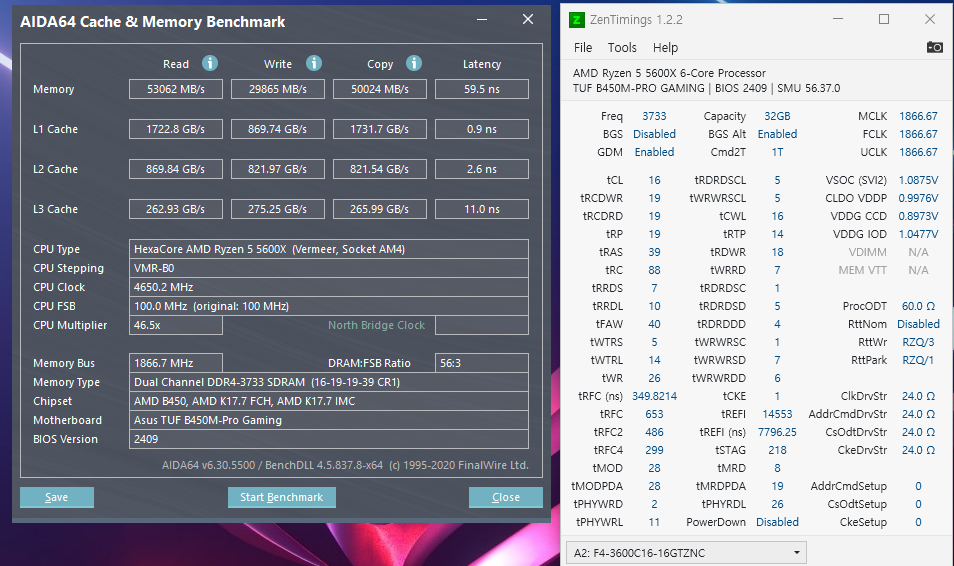Minimize the ZenTimings window
The image size is (954, 566).
coord(838,19)
